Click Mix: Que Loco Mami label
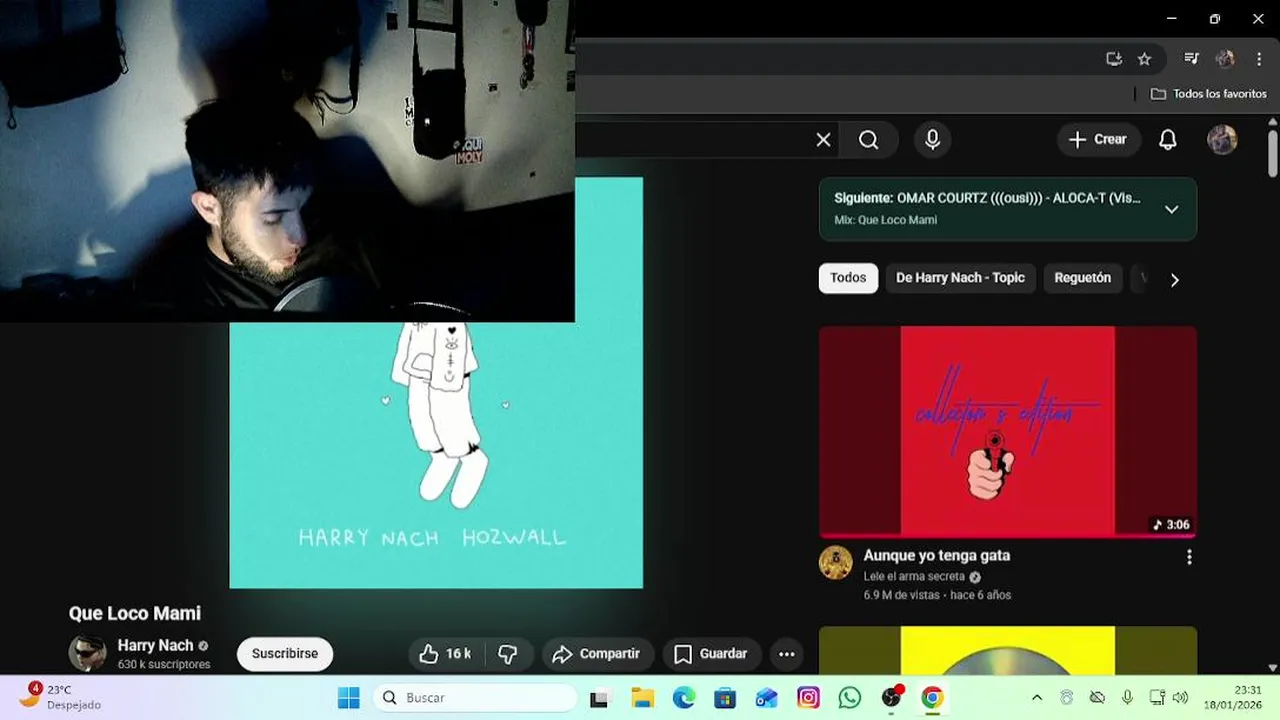The width and height of the screenshot is (1280, 720). [885, 220]
